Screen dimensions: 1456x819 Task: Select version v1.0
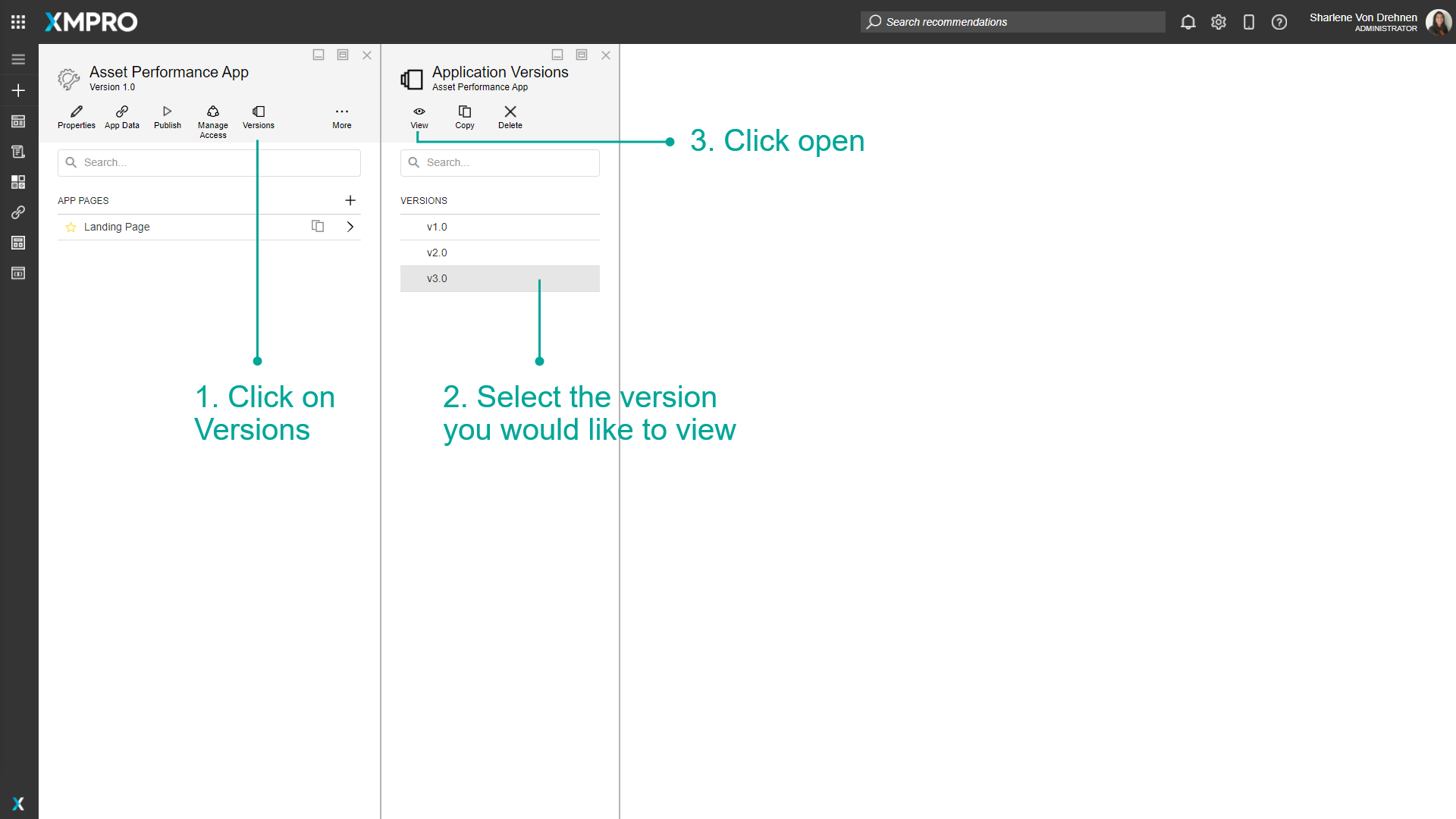500,227
